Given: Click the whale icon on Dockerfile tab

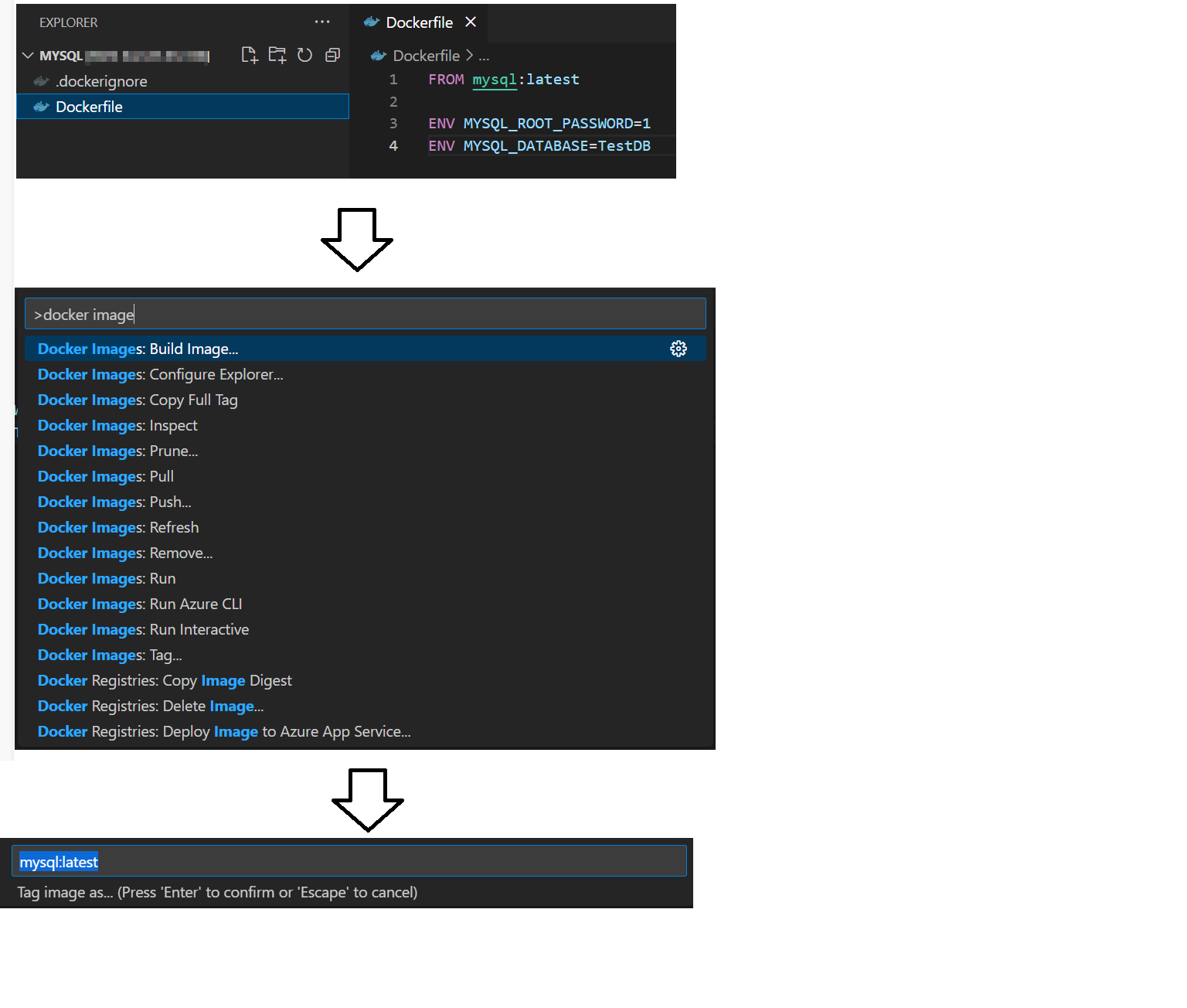Looking at the screenshot, I should point(372,22).
